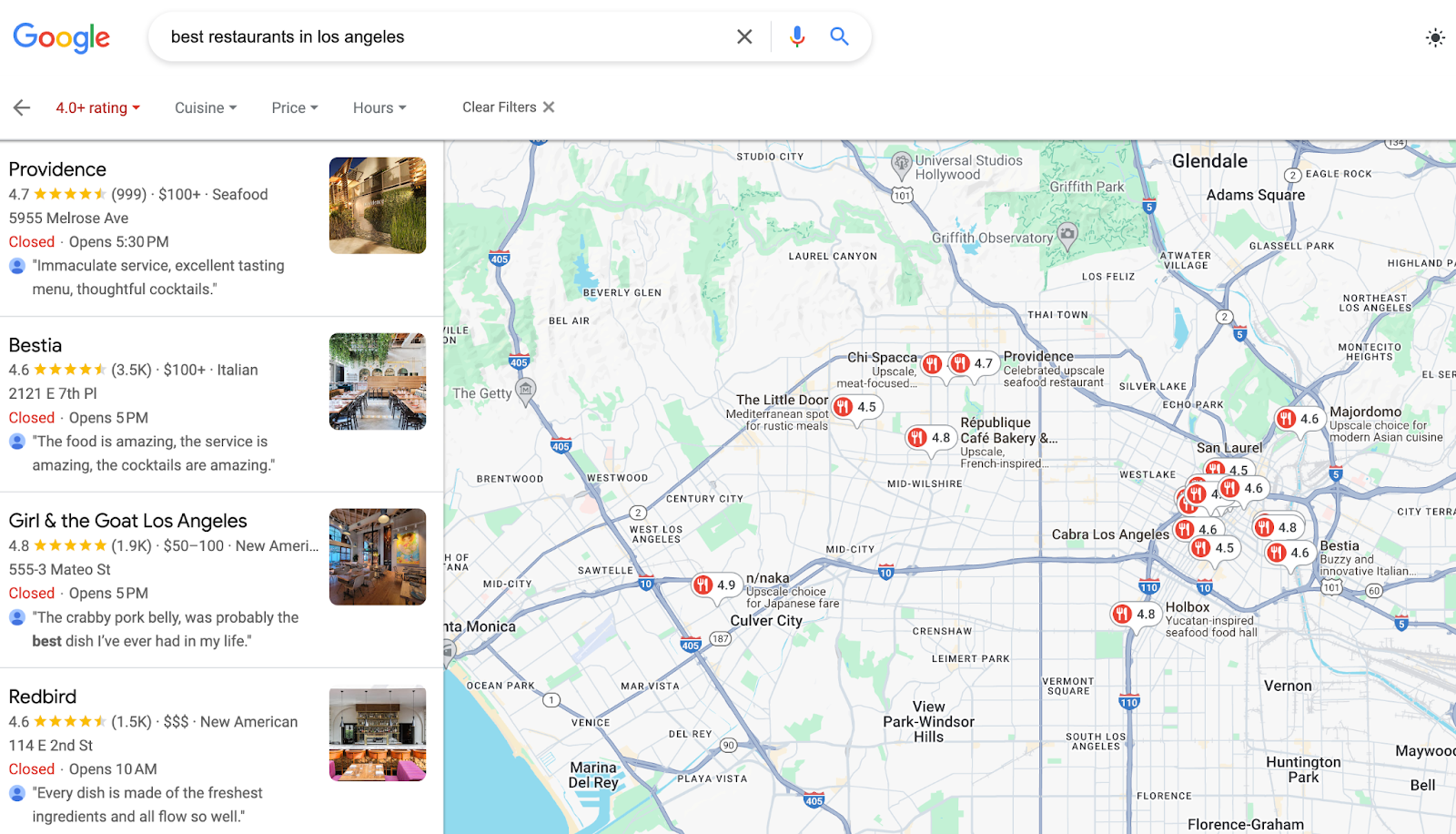1456x834 pixels.
Task: Clear the search box text
Action: (x=744, y=36)
